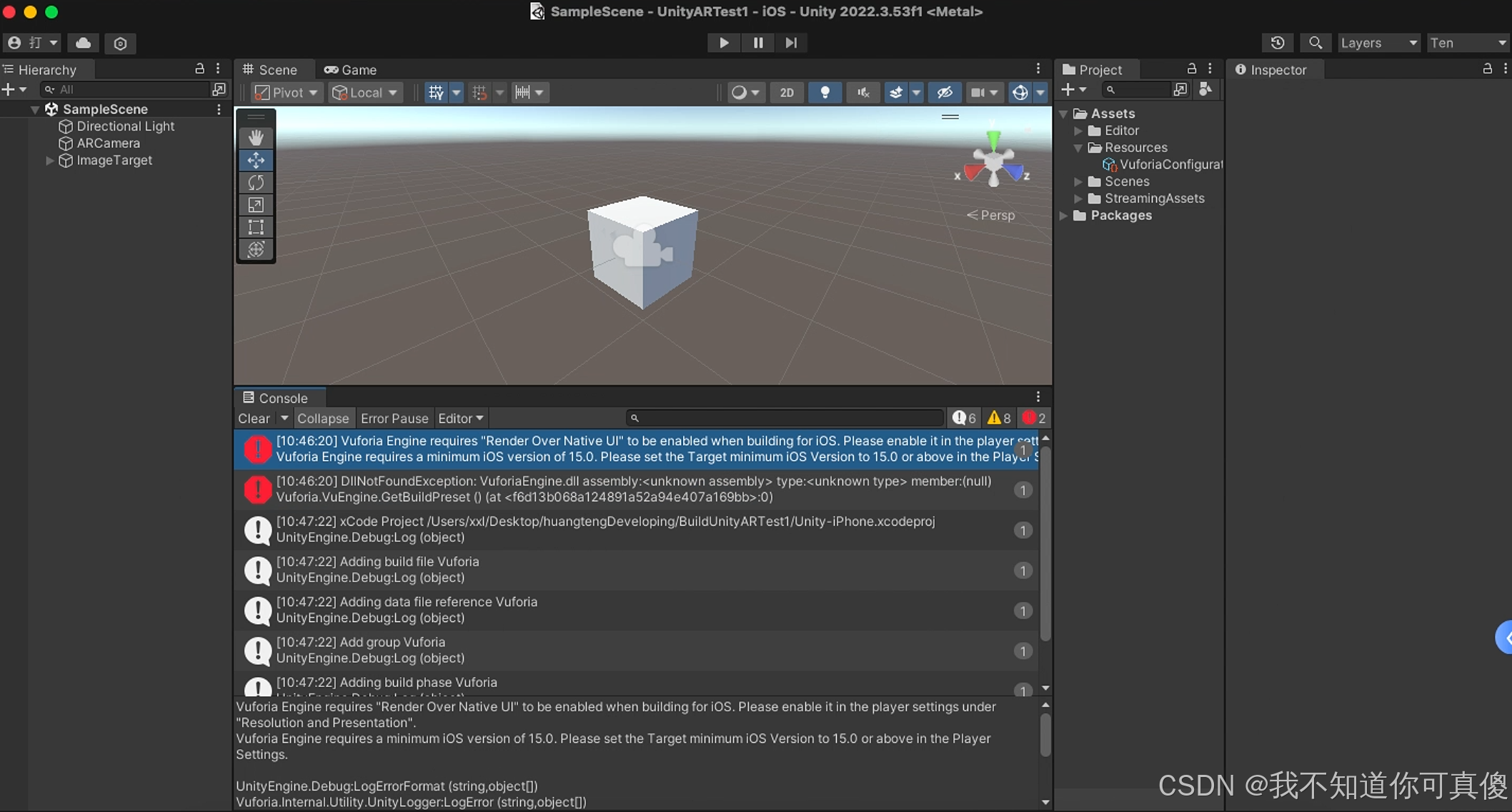The height and width of the screenshot is (812, 1512).
Task: Select the Scale tool
Action: [256, 205]
